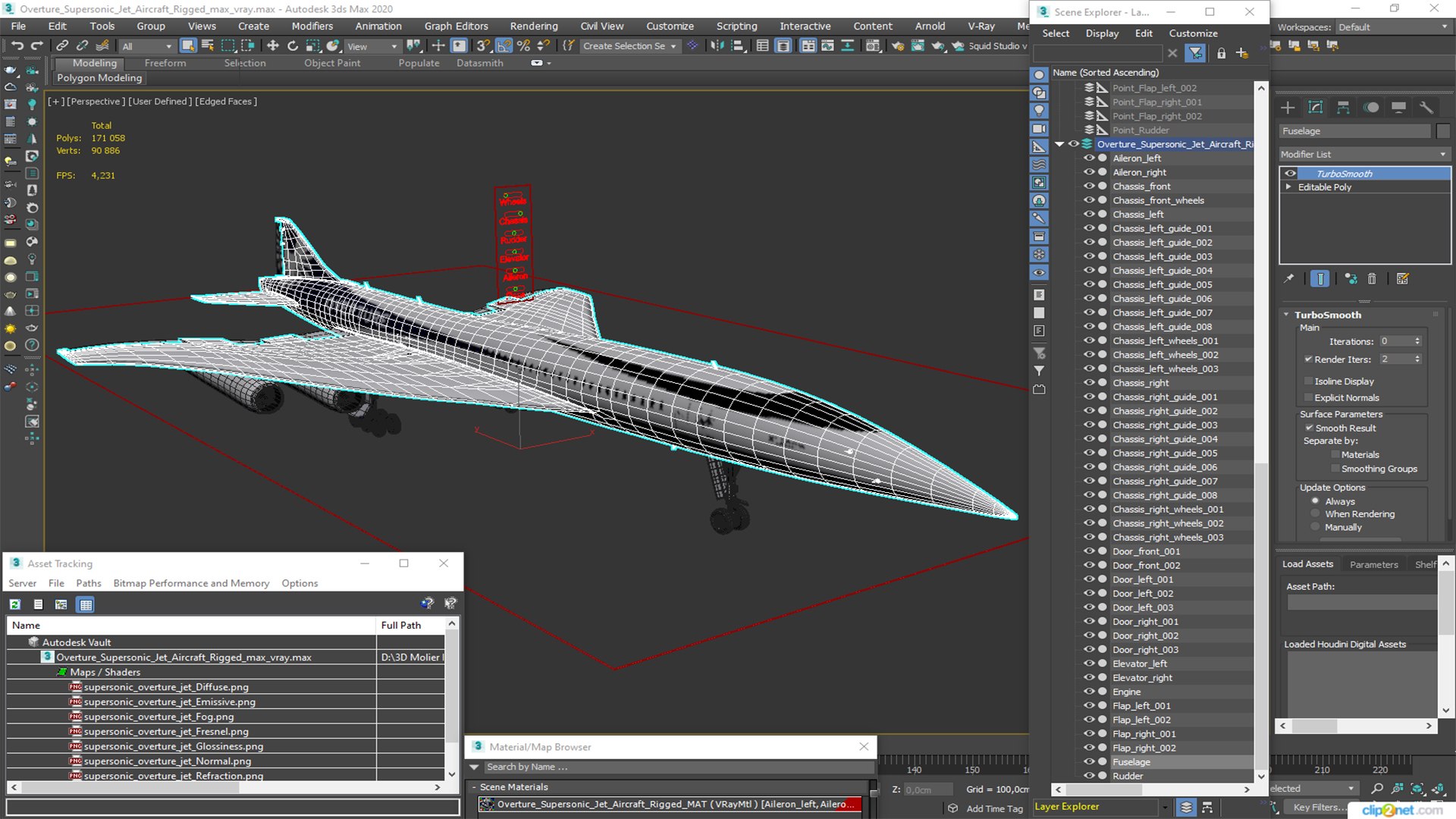
Task: Click the Scene Explorer filter funnel icon
Action: click(1195, 53)
